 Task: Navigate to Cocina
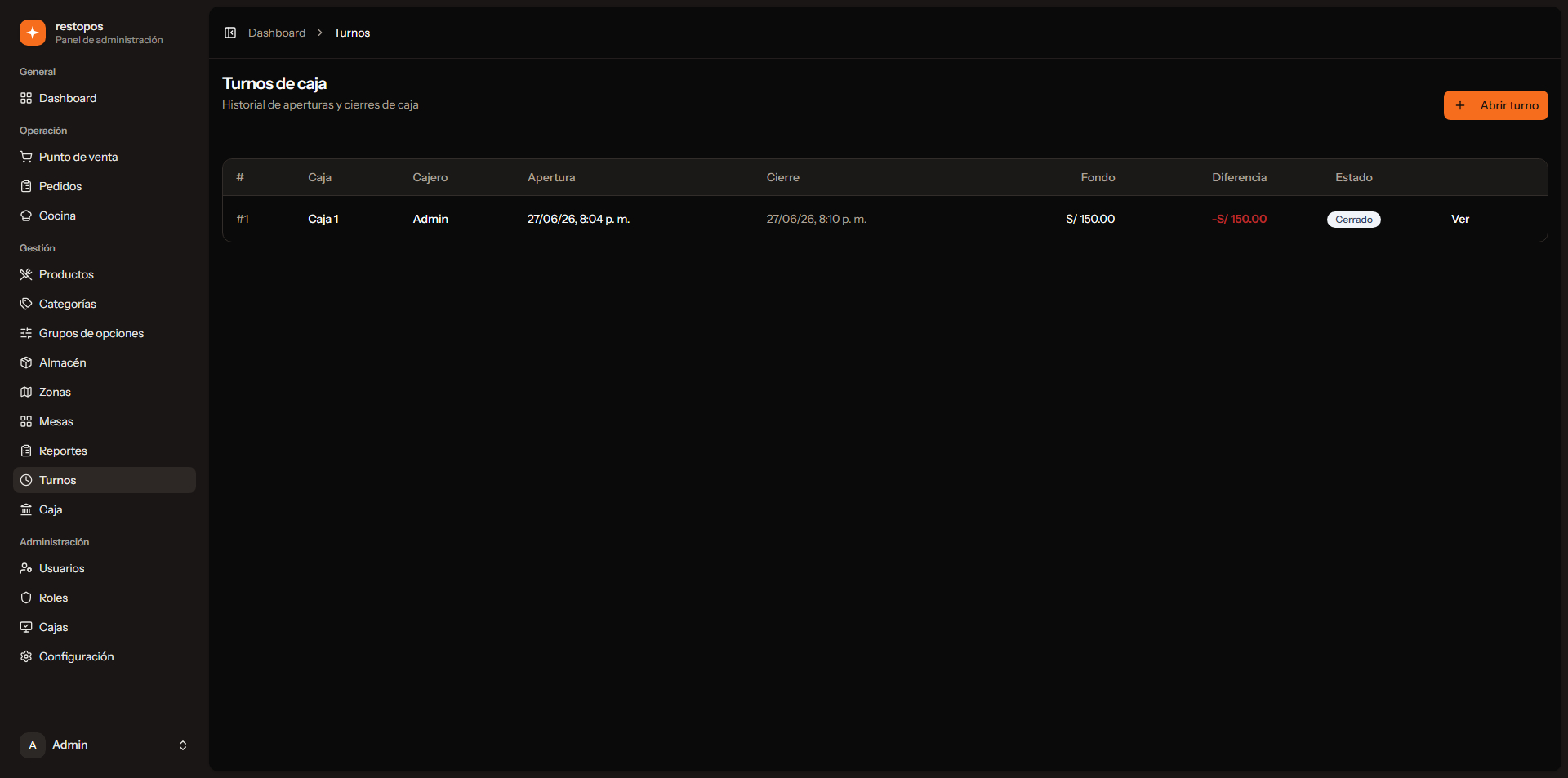pyautogui.click(x=105, y=216)
